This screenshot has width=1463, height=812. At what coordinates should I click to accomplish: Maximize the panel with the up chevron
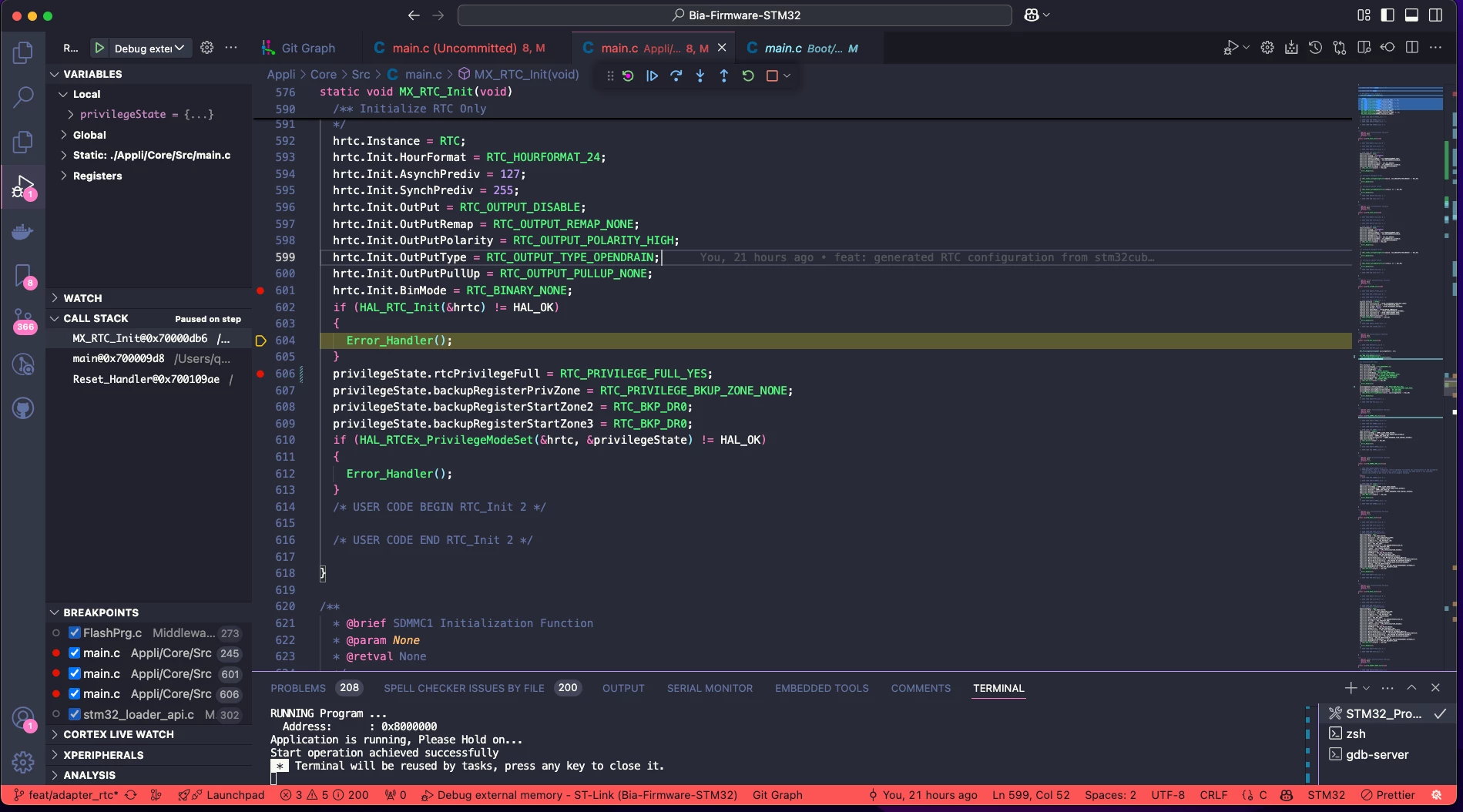point(1411,687)
